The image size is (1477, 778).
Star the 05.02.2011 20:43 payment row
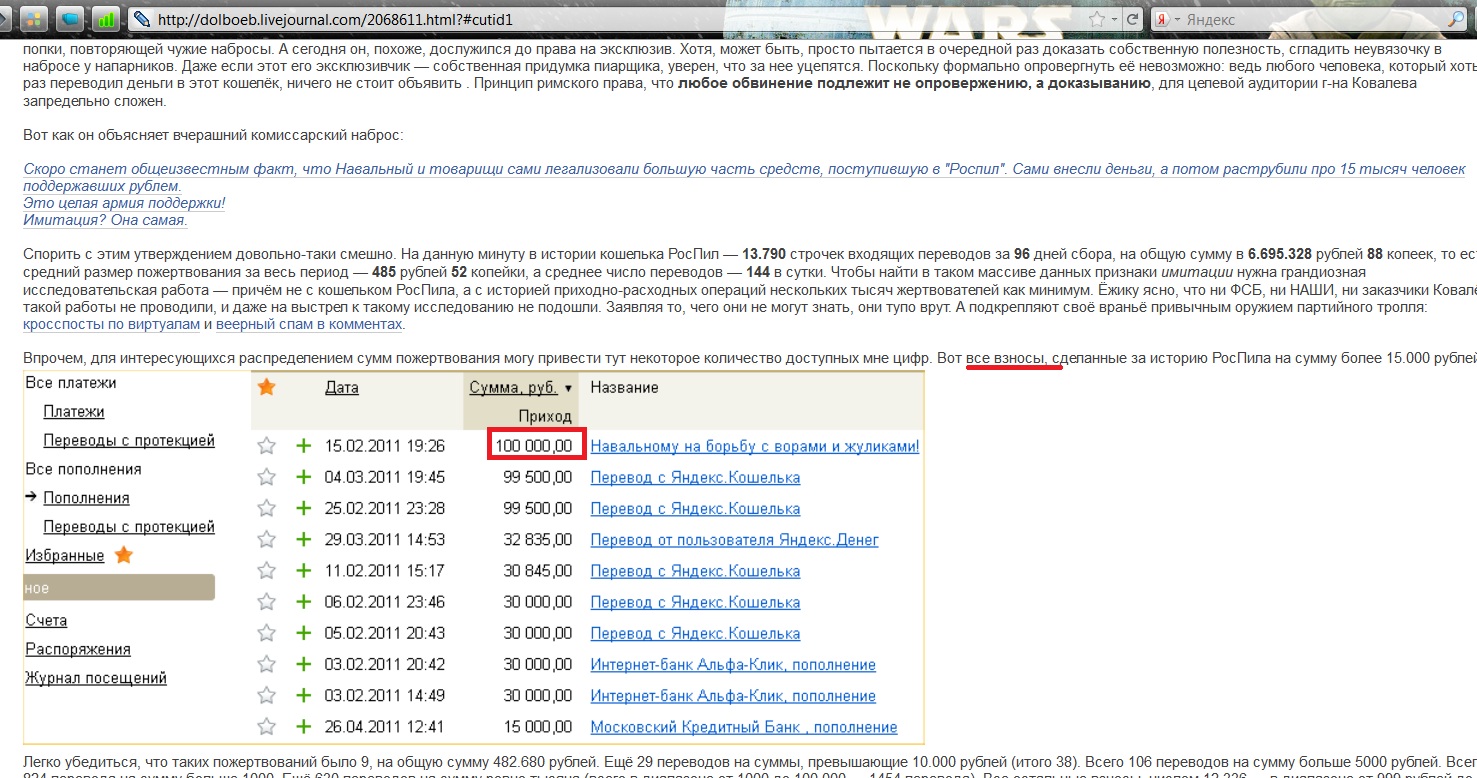[x=266, y=633]
